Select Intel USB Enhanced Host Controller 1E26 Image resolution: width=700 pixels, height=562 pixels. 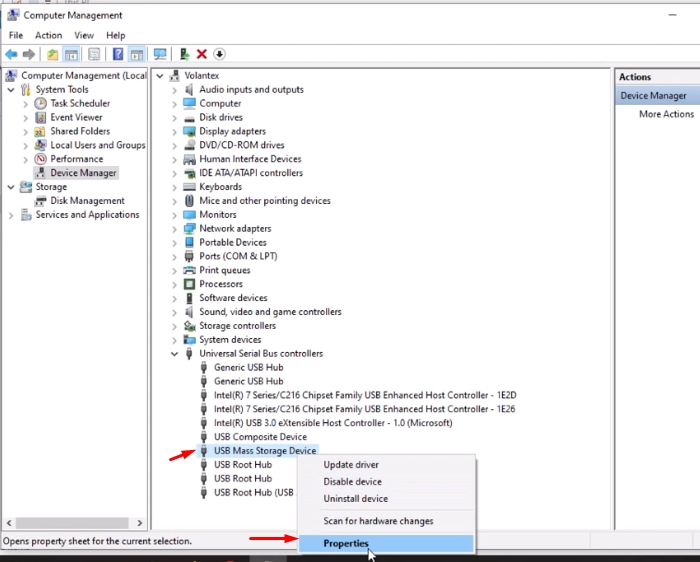364,409
